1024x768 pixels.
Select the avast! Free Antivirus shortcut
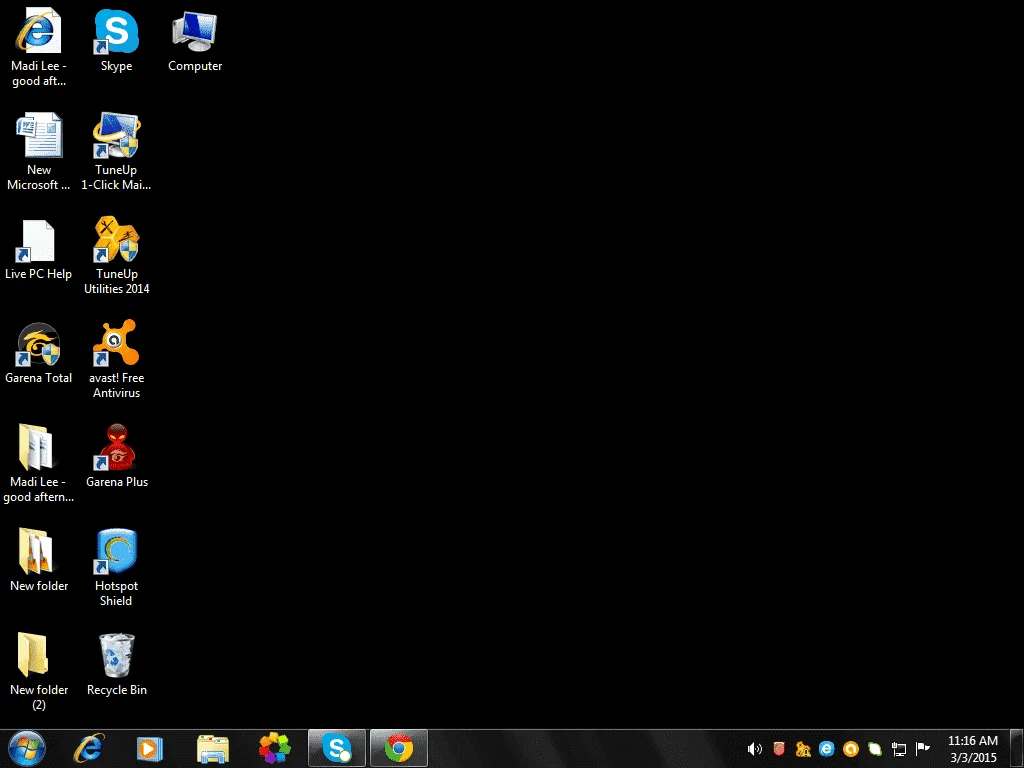(x=116, y=359)
